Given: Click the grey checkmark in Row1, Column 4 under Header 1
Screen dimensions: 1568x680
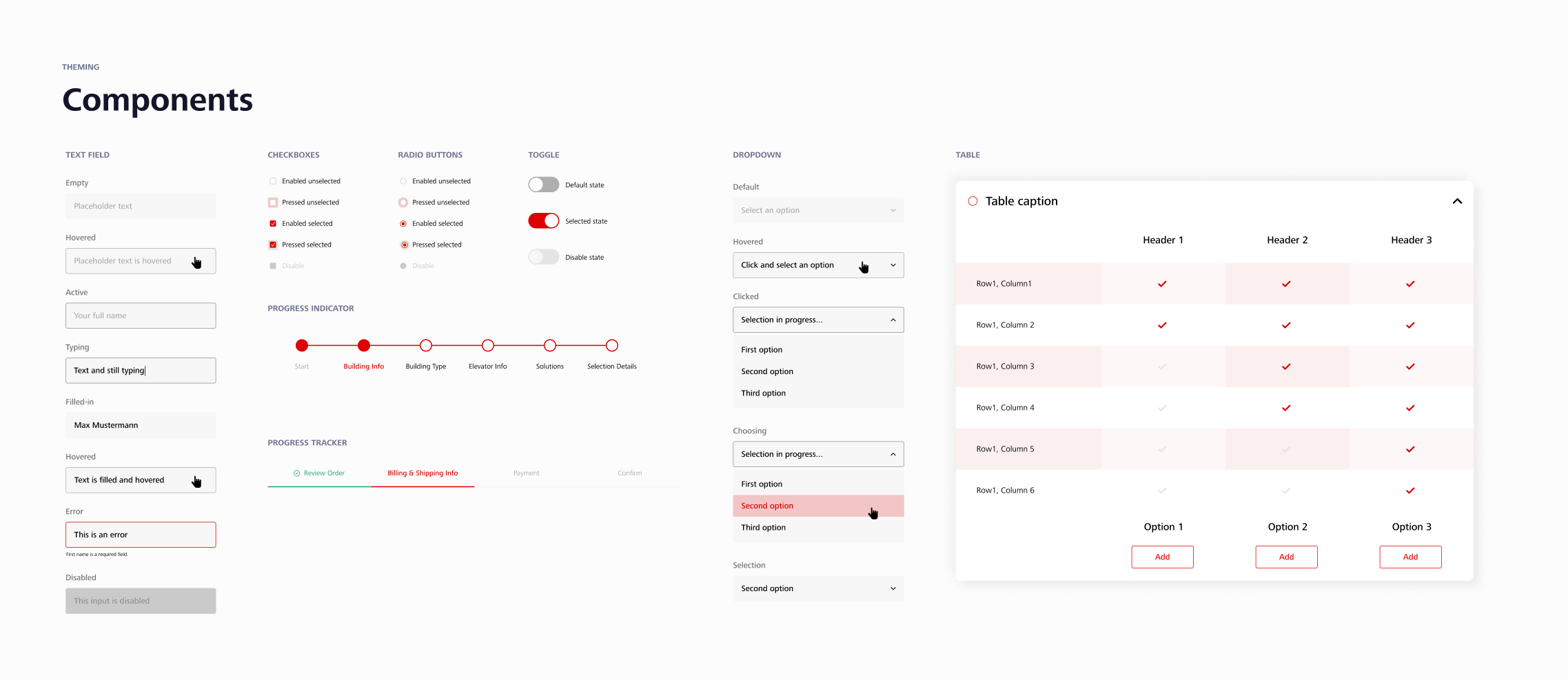Looking at the screenshot, I should pos(1162,408).
